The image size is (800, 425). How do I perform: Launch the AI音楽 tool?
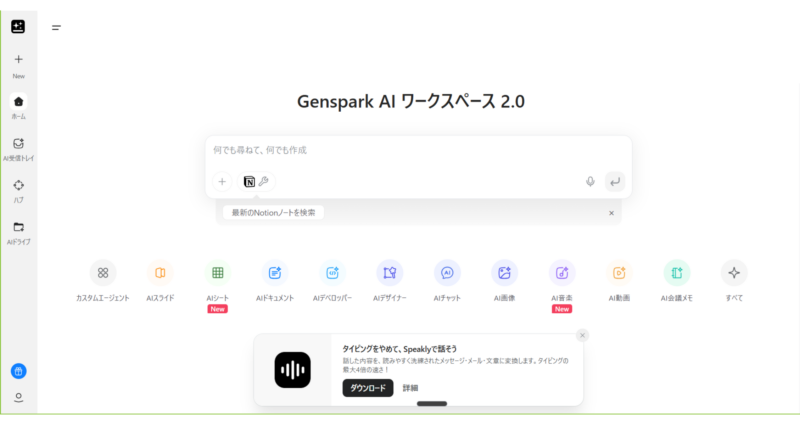[562, 273]
